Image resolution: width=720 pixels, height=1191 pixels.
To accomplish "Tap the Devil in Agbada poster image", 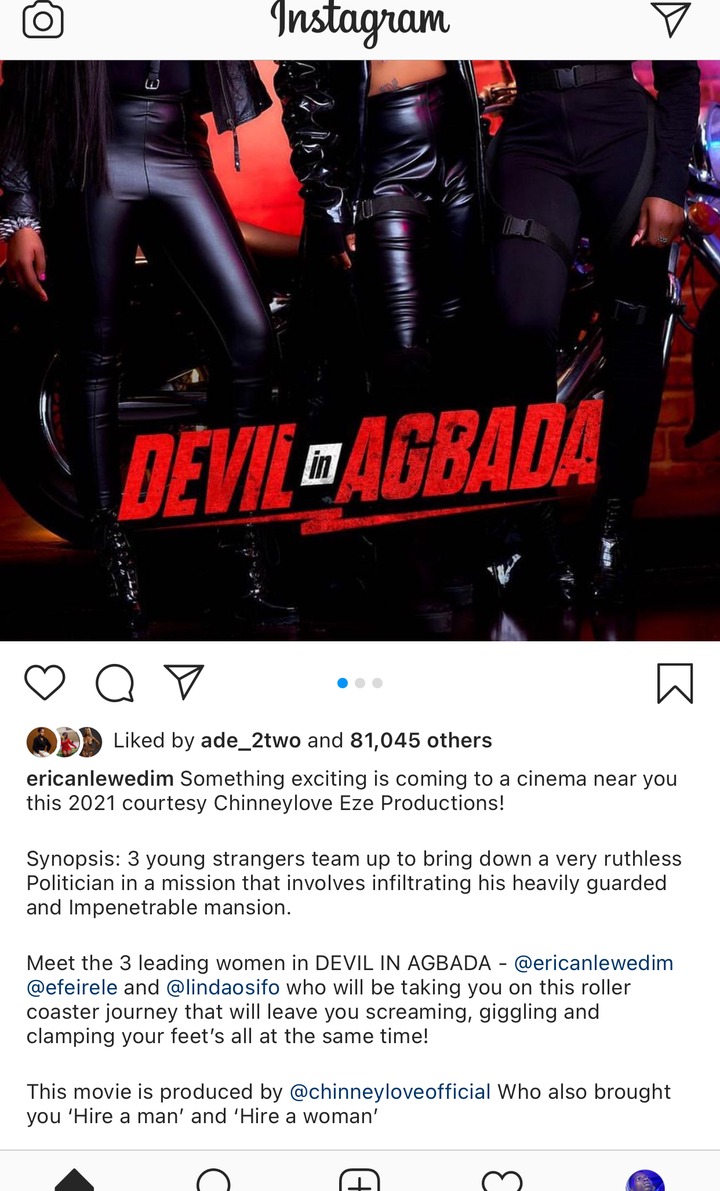I will tap(360, 350).
